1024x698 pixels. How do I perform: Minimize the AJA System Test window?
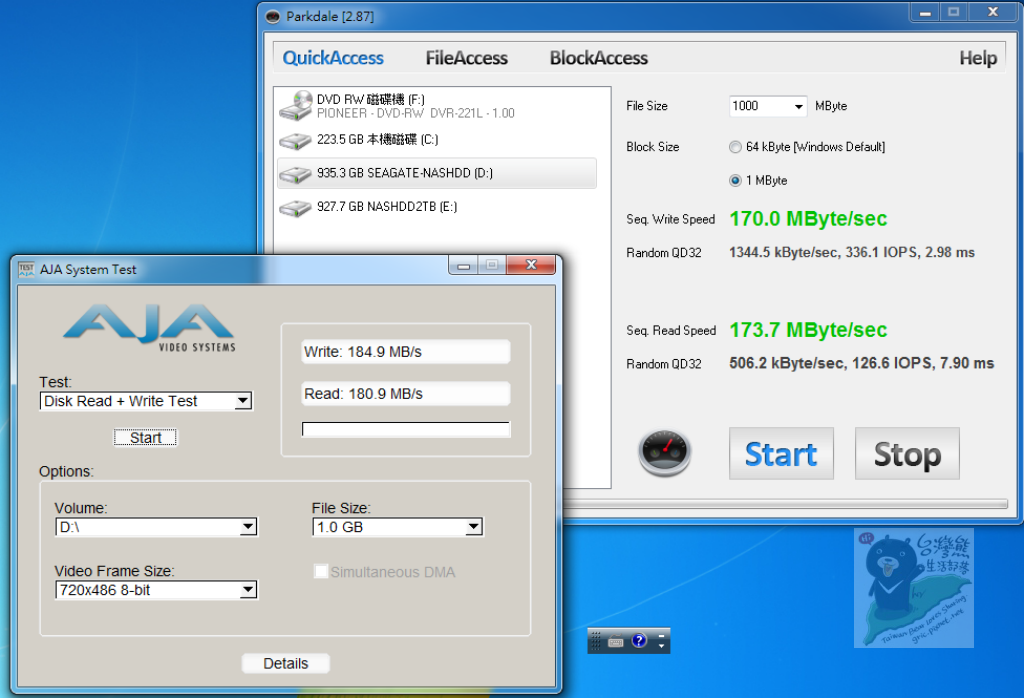tap(464, 265)
